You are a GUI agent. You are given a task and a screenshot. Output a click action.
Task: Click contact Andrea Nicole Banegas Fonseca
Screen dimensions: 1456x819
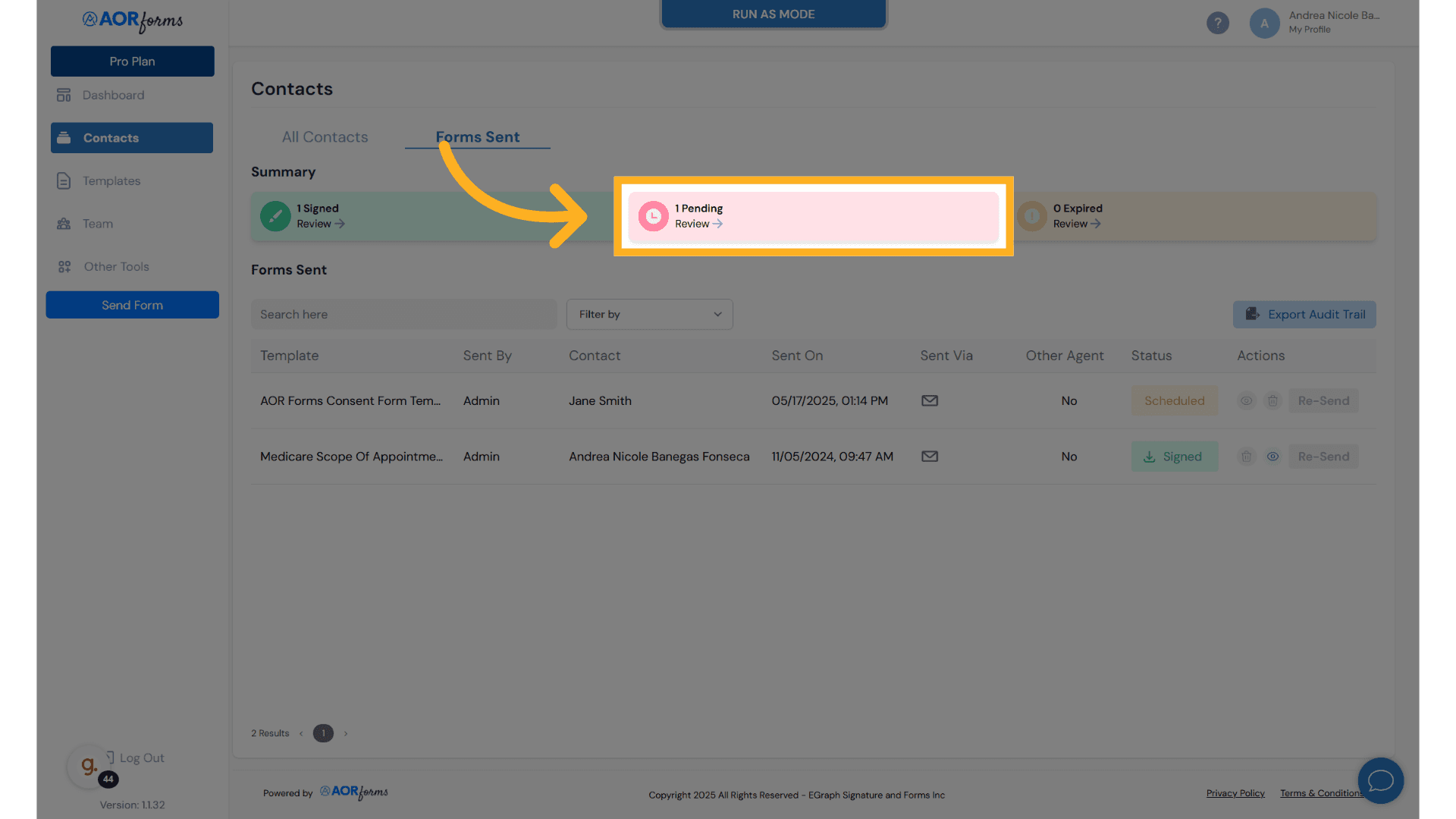coord(659,457)
